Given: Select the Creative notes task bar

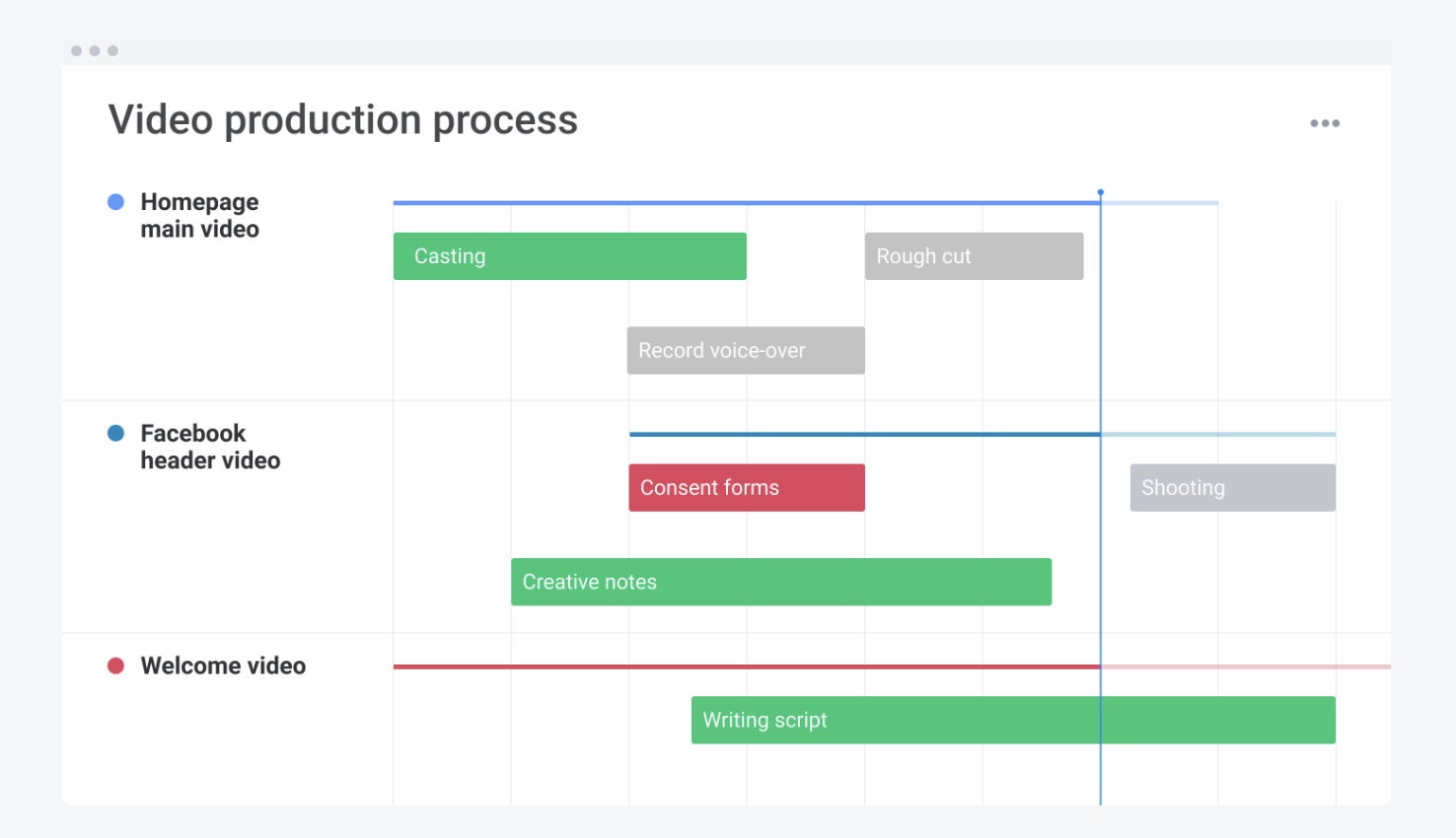Looking at the screenshot, I should 780,582.
